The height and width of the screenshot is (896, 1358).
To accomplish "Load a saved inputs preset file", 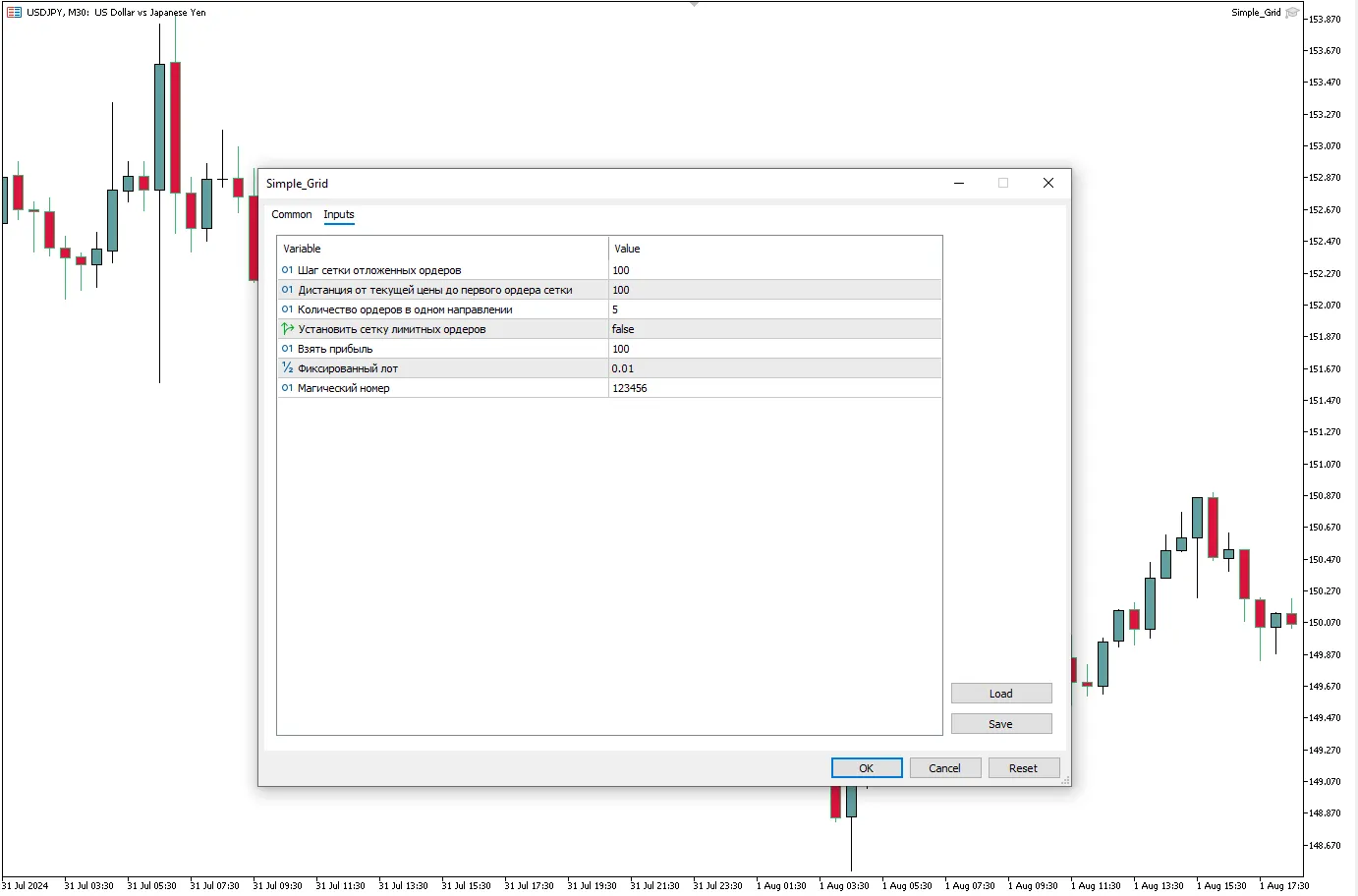I will pyautogui.click(x=1000, y=694).
